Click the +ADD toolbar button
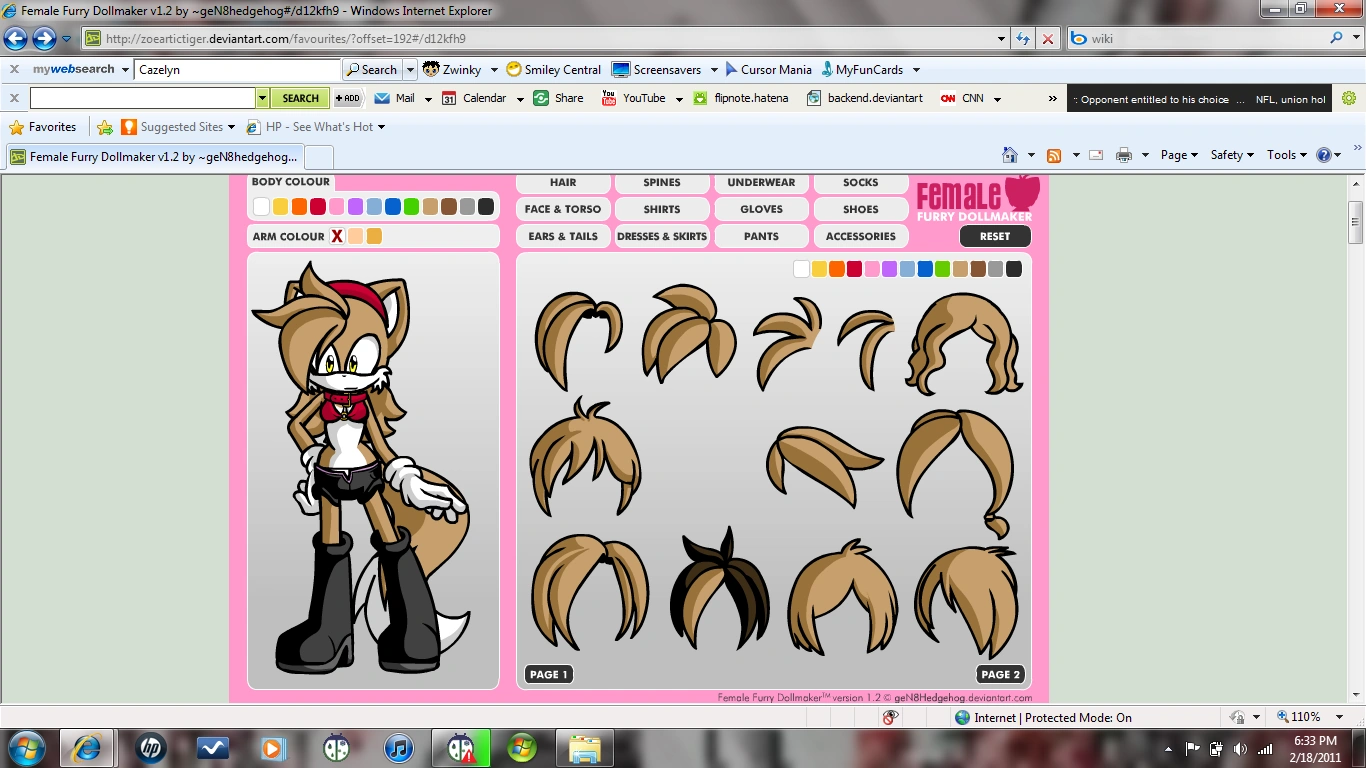This screenshot has height=768, width=1366. 347,98
